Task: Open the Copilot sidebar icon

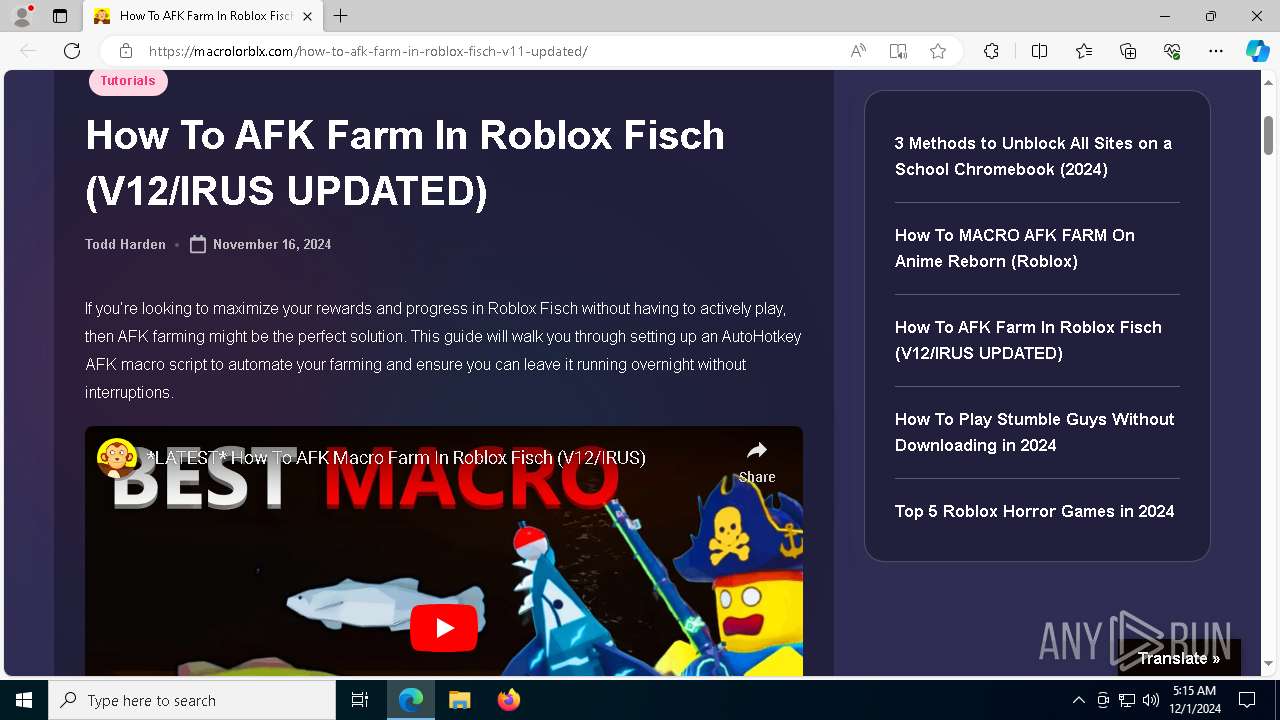Action: pyautogui.click(x=1257, y=51)
